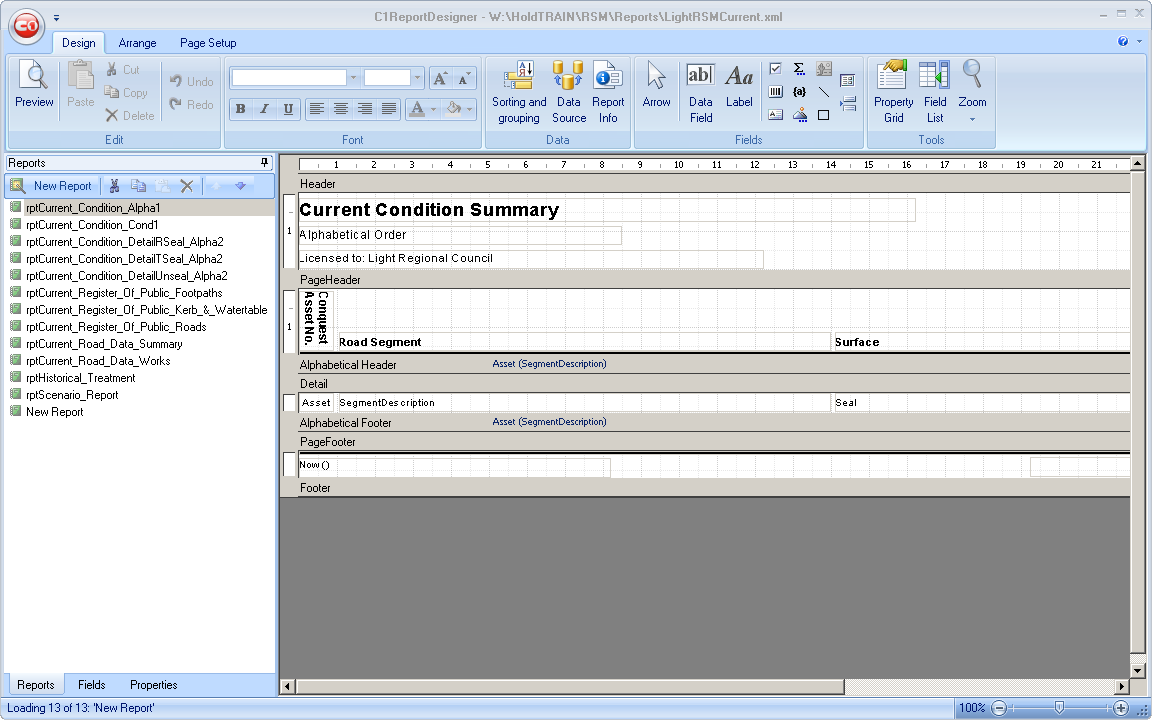Justify text alignment
Viewport: 1152px width, 720px height.
(x=389, y=109)
